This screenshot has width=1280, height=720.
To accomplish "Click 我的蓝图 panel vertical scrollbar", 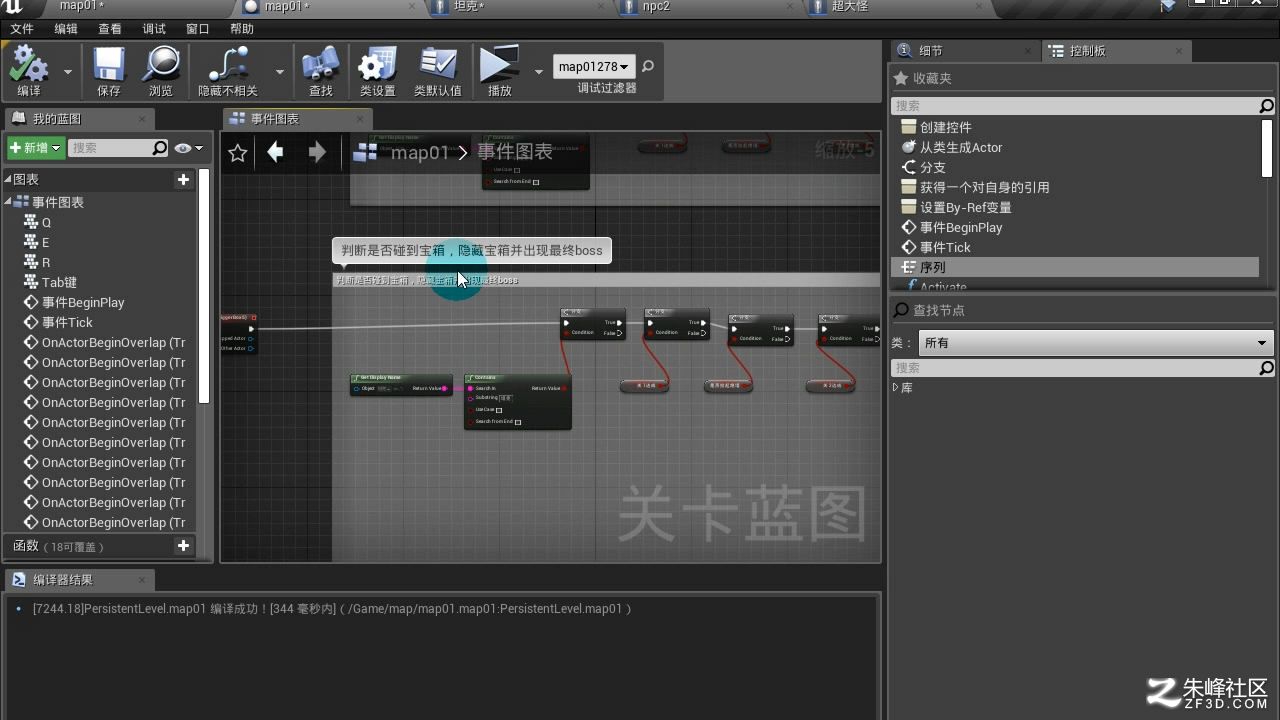I will [204, 286].
